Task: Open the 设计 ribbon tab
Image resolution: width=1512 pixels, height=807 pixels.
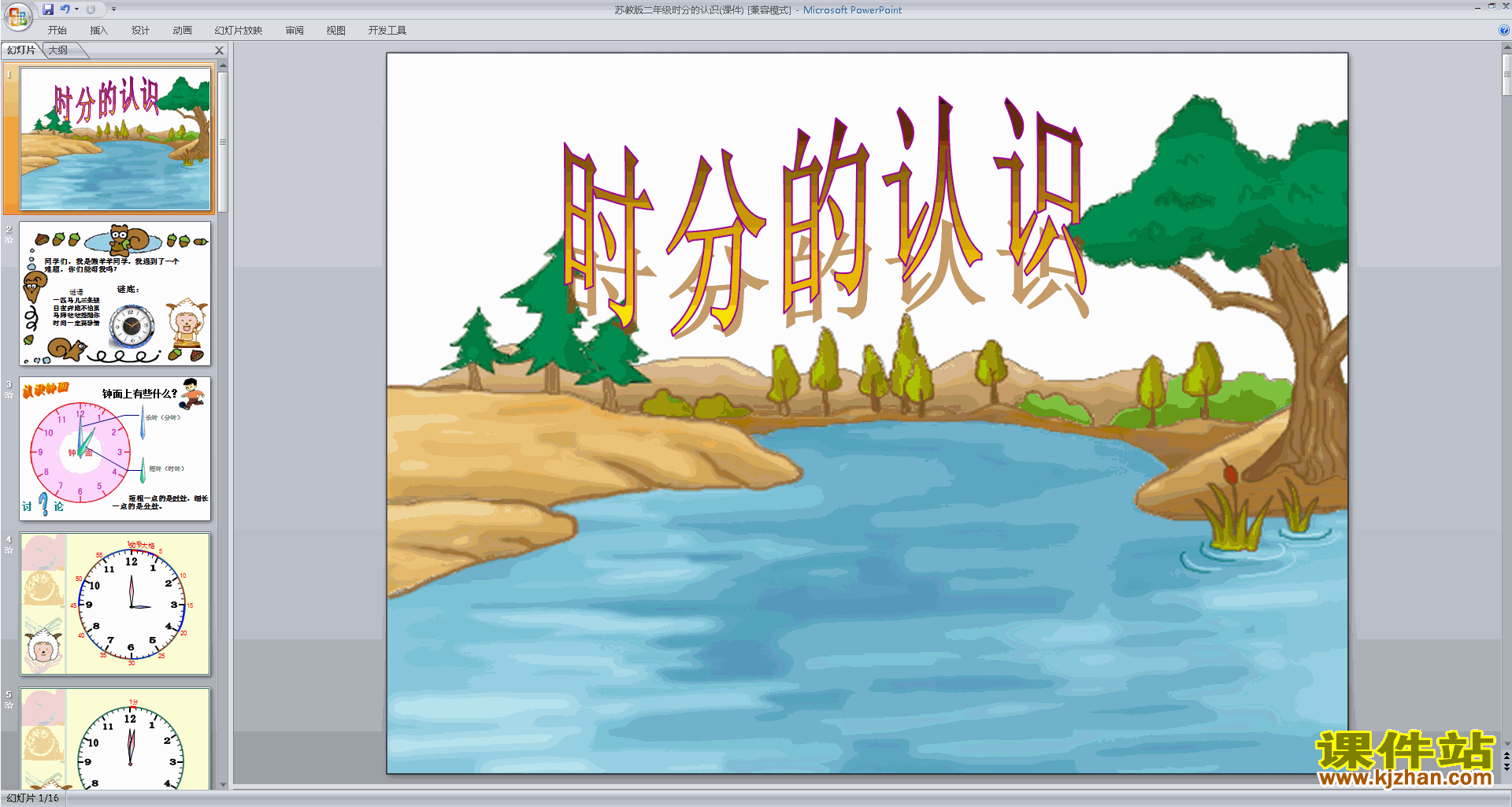Action: 140,31
